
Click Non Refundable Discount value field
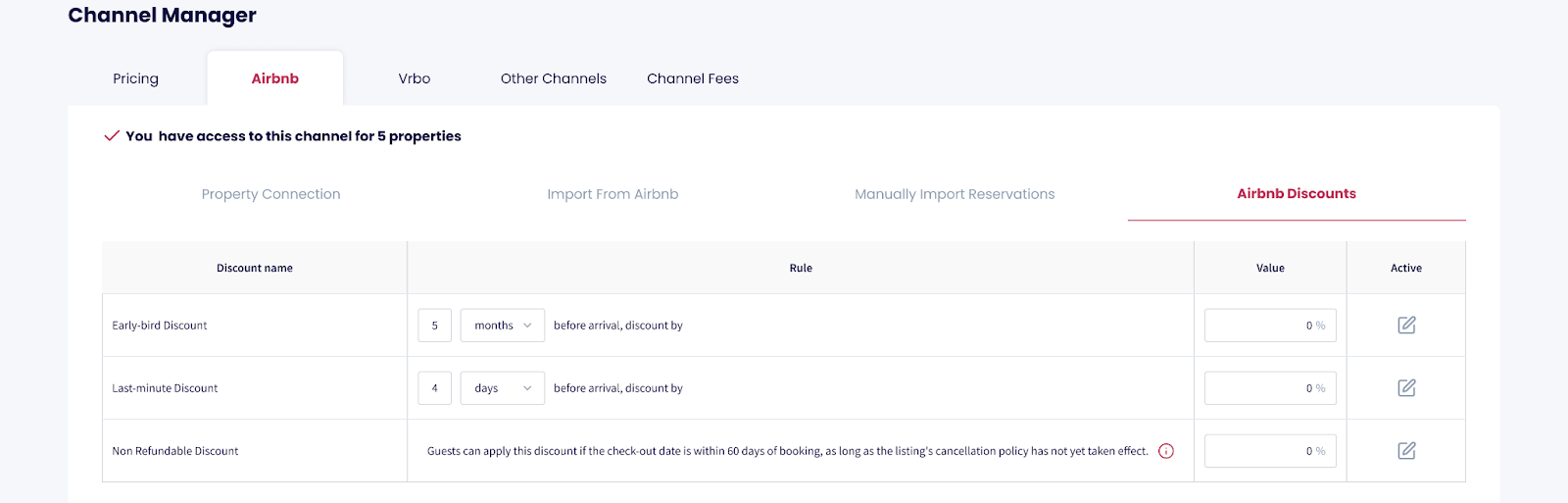pos(1269,451)
